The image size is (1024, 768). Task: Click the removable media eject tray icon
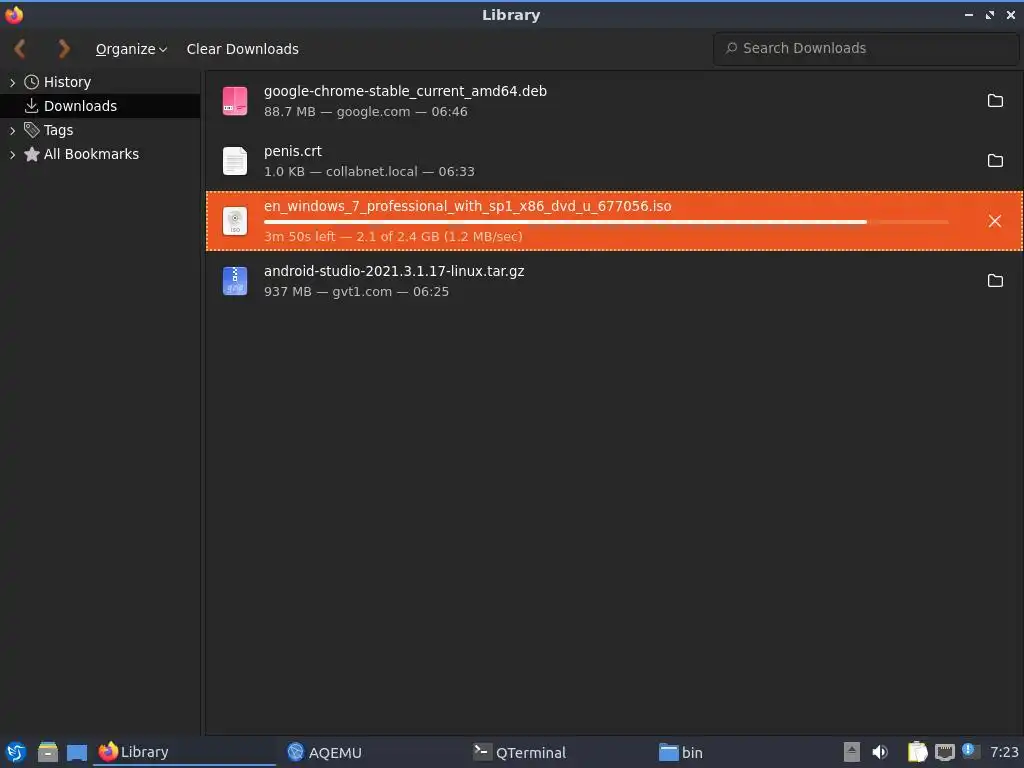(x=851, y=752)
